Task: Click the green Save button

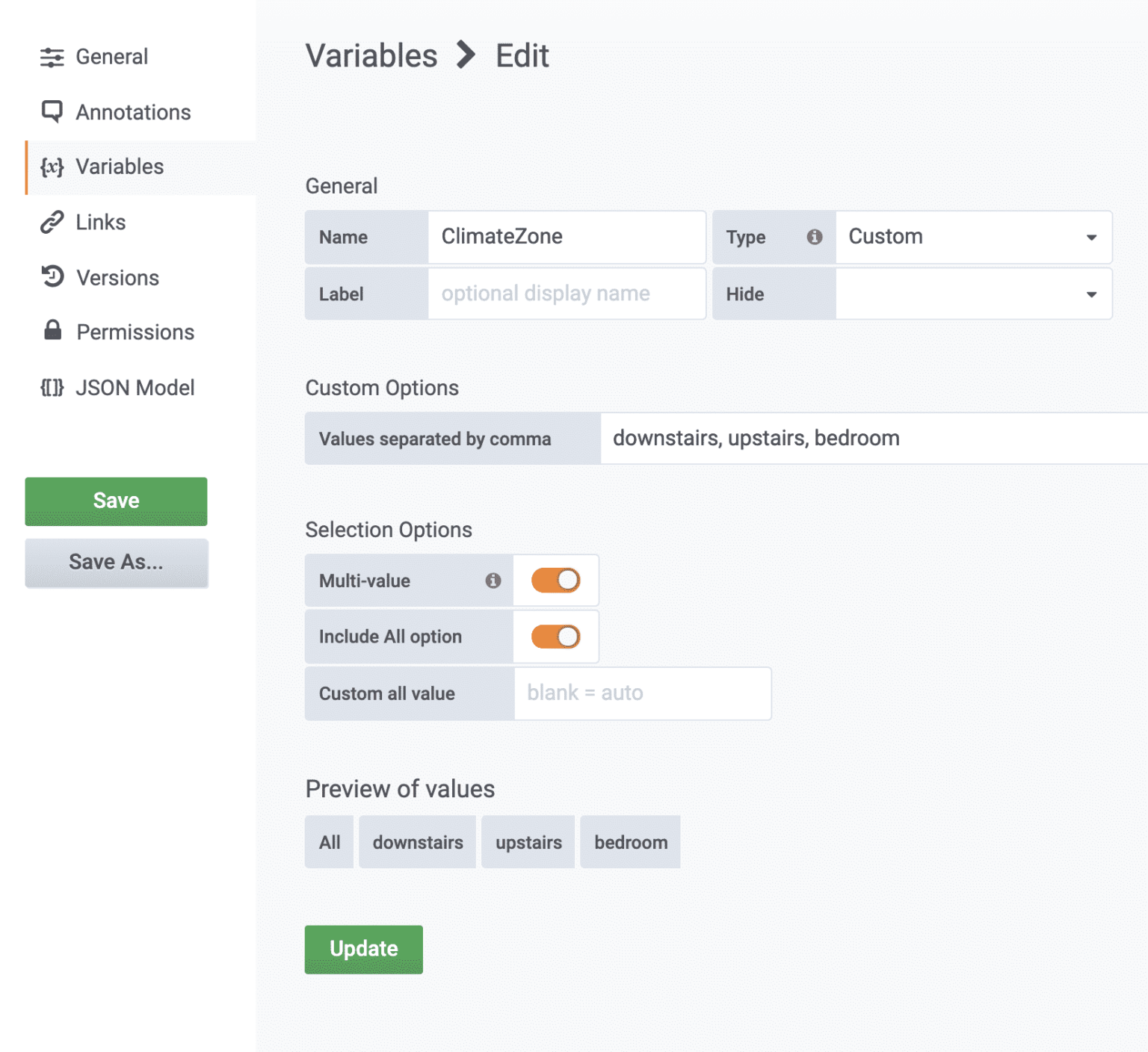Action: pyautogui.click(x=116, y=501)
